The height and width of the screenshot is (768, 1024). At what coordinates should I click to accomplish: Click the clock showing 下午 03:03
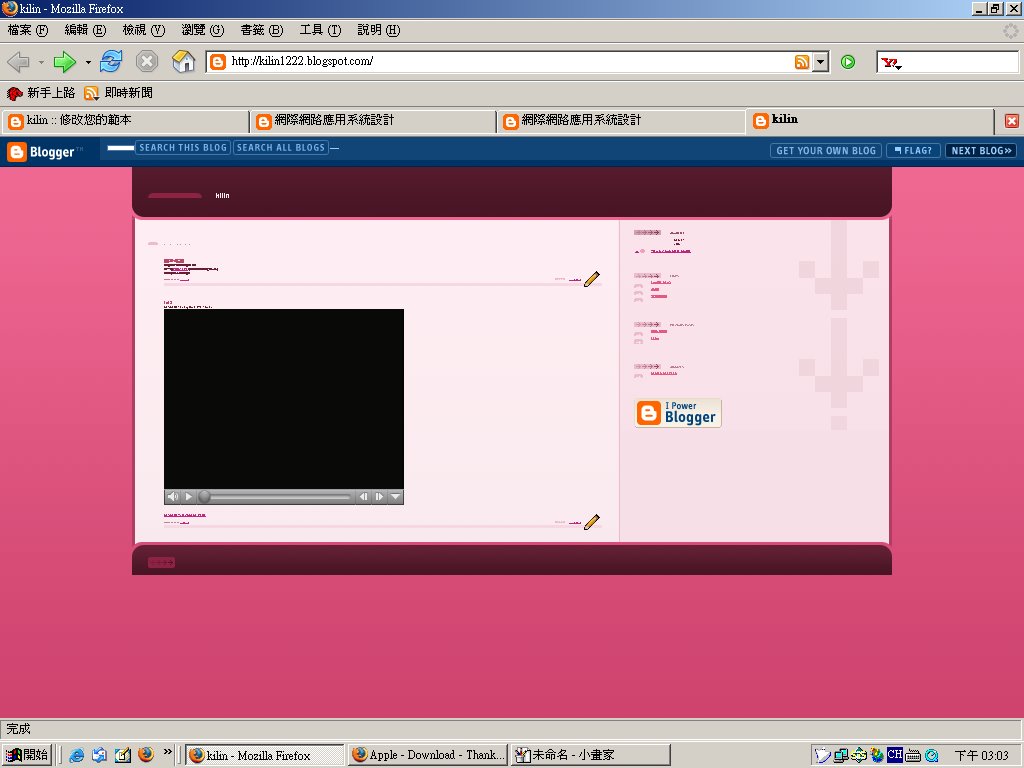982,756
